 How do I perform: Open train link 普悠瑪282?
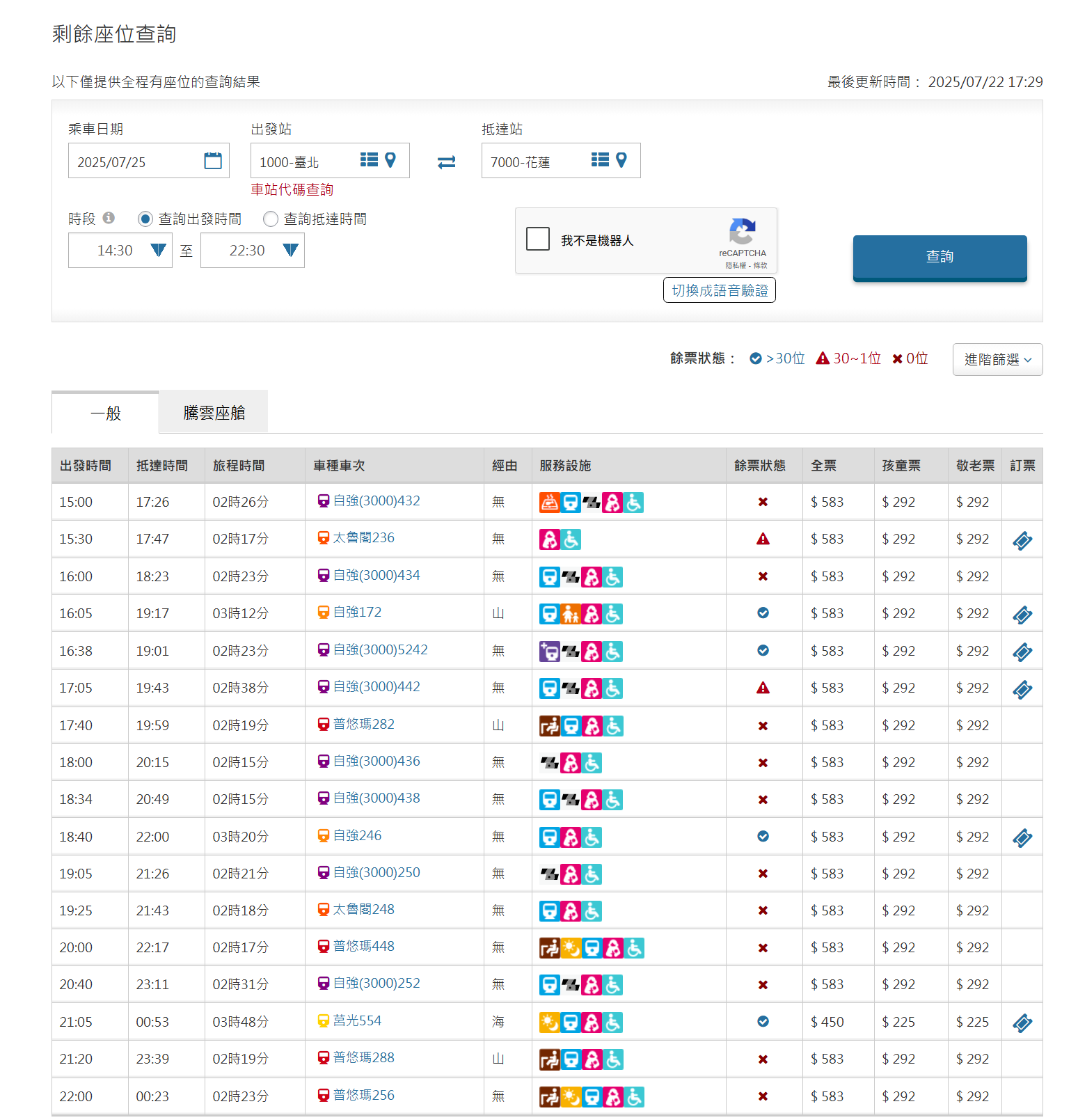pos(363,724)
